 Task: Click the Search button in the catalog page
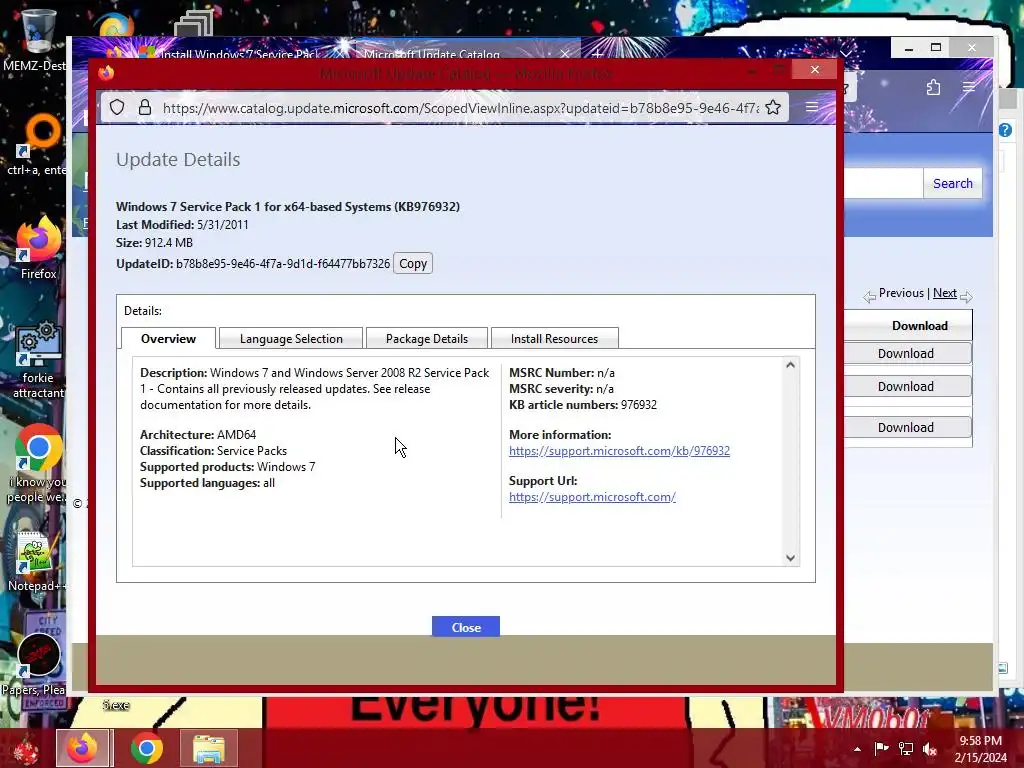(x=952, y=184)
